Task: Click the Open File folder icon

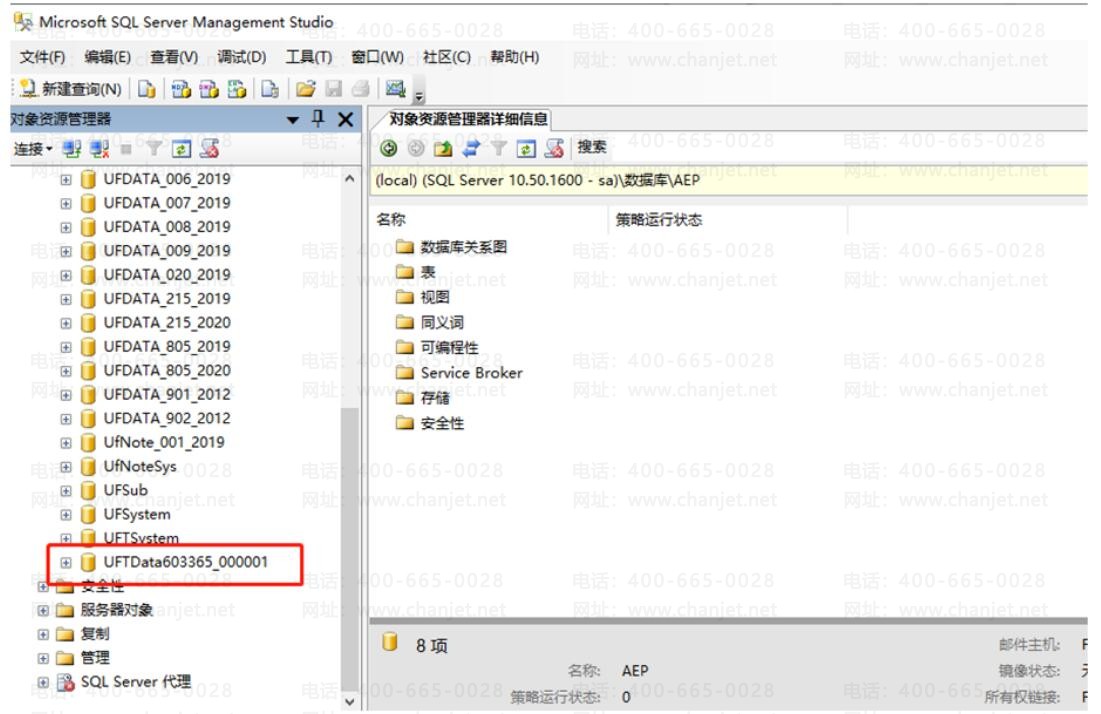Action: click(305, 89)
